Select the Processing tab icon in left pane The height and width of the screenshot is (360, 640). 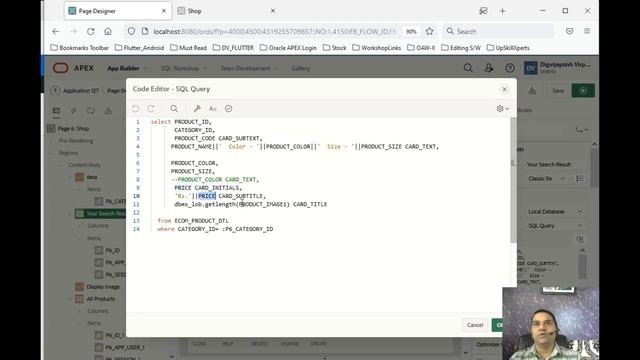coord(91,111)
